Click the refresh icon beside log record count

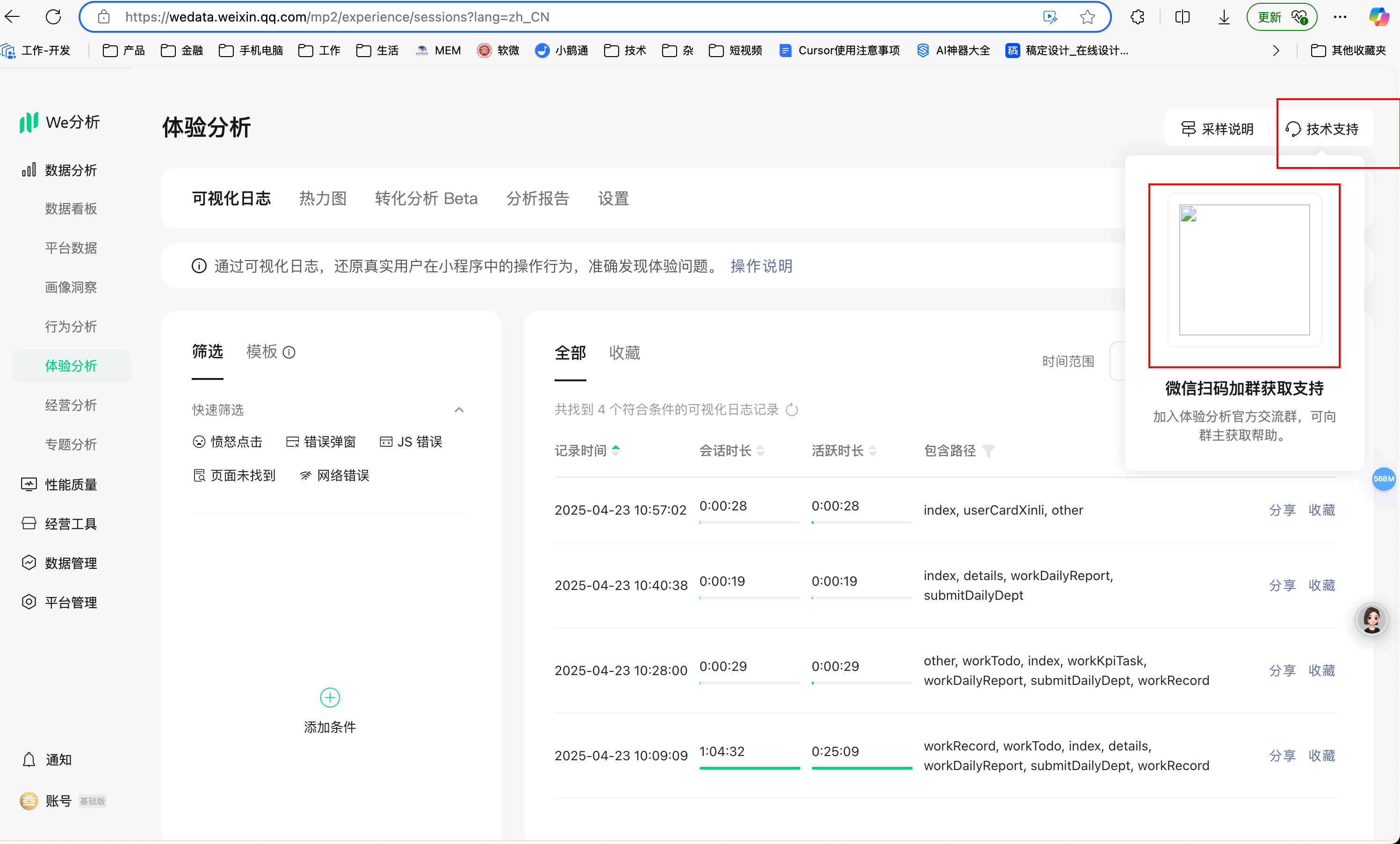pyautogui.click(x=792, y=410)
